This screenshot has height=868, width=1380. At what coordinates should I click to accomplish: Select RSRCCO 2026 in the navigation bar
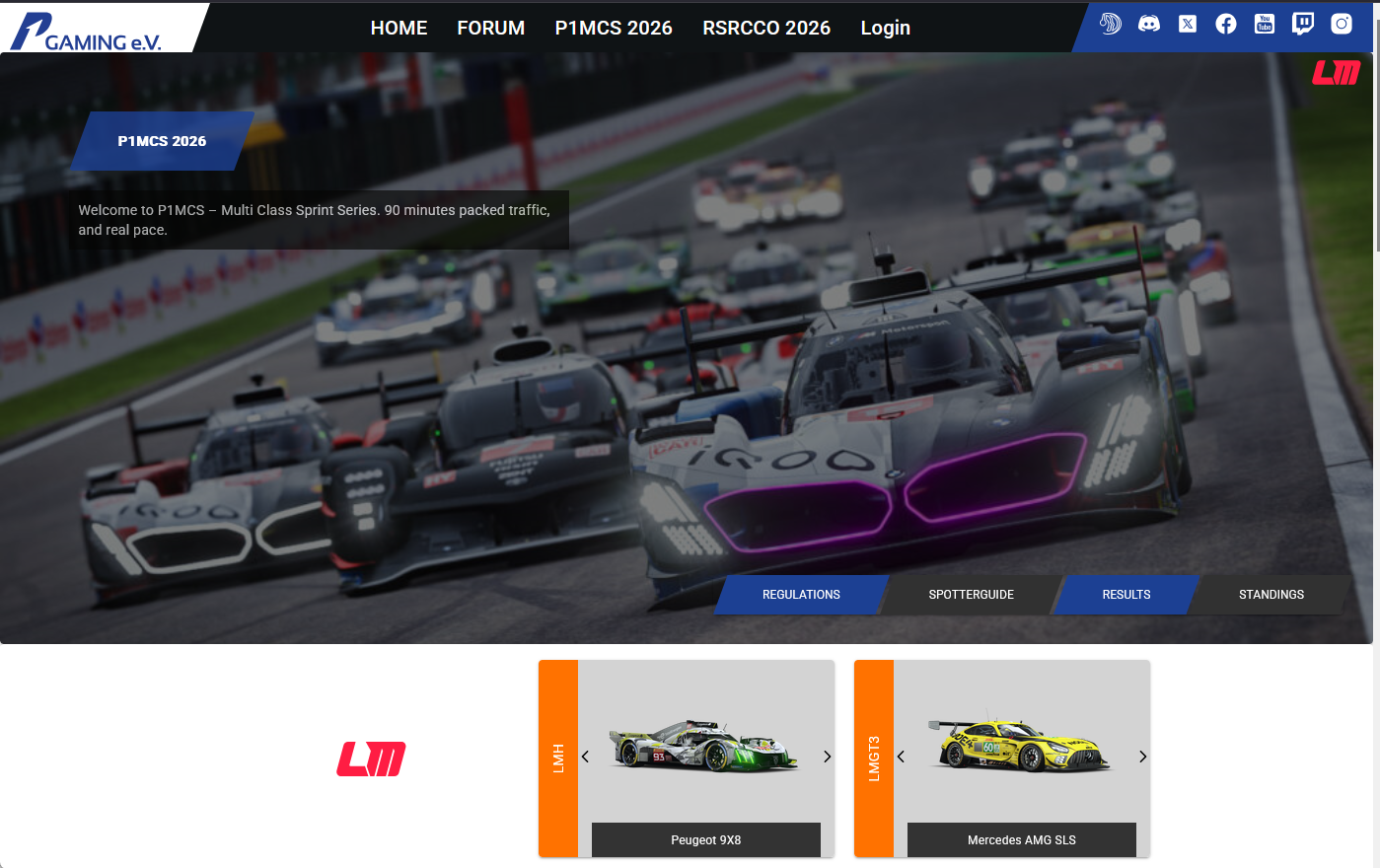click(765, 28)
